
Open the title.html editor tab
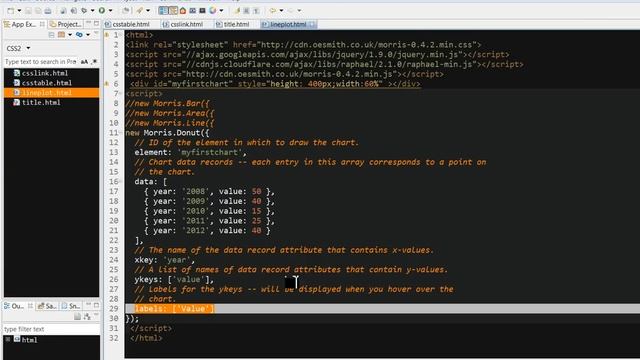click(x=232, y=24)
